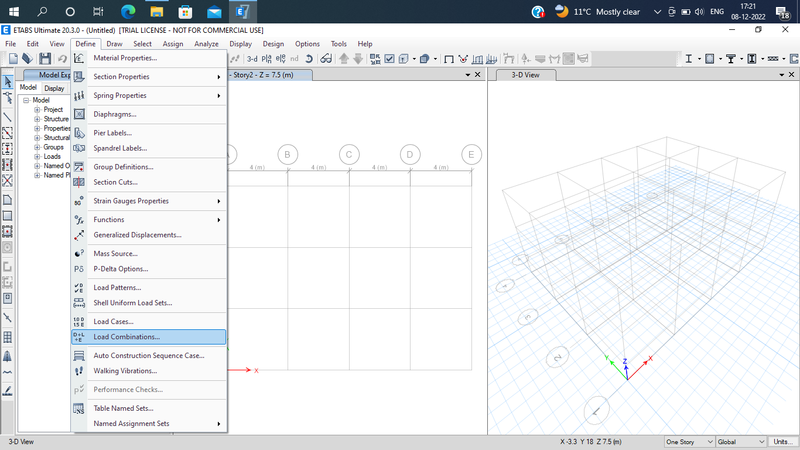Move down one story arrow icon
Screen dimensions: 800x450
point(358,59)
